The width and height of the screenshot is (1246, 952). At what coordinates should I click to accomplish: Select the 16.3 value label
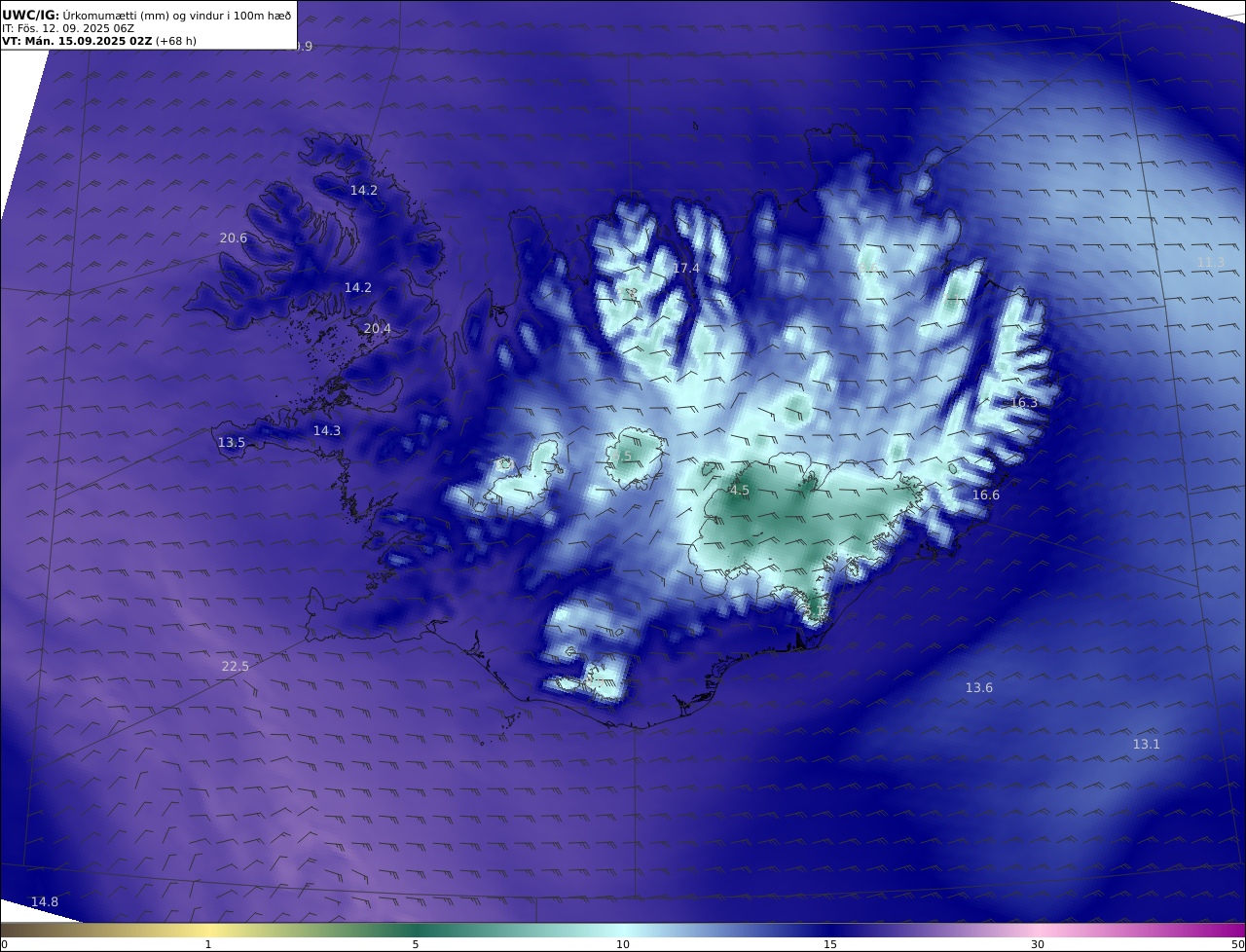[x=1024, y=403]
